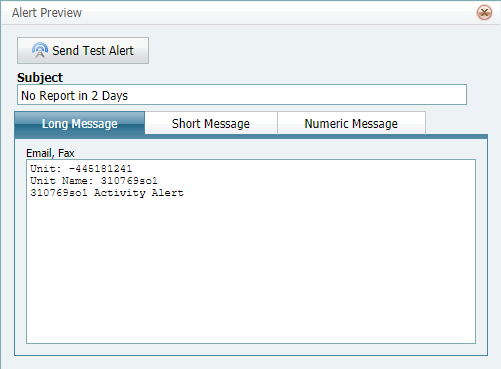Click the "310769so1 Activity Alert" line start
The height and width of the screenshot is (369, 501).
[32, 193]
